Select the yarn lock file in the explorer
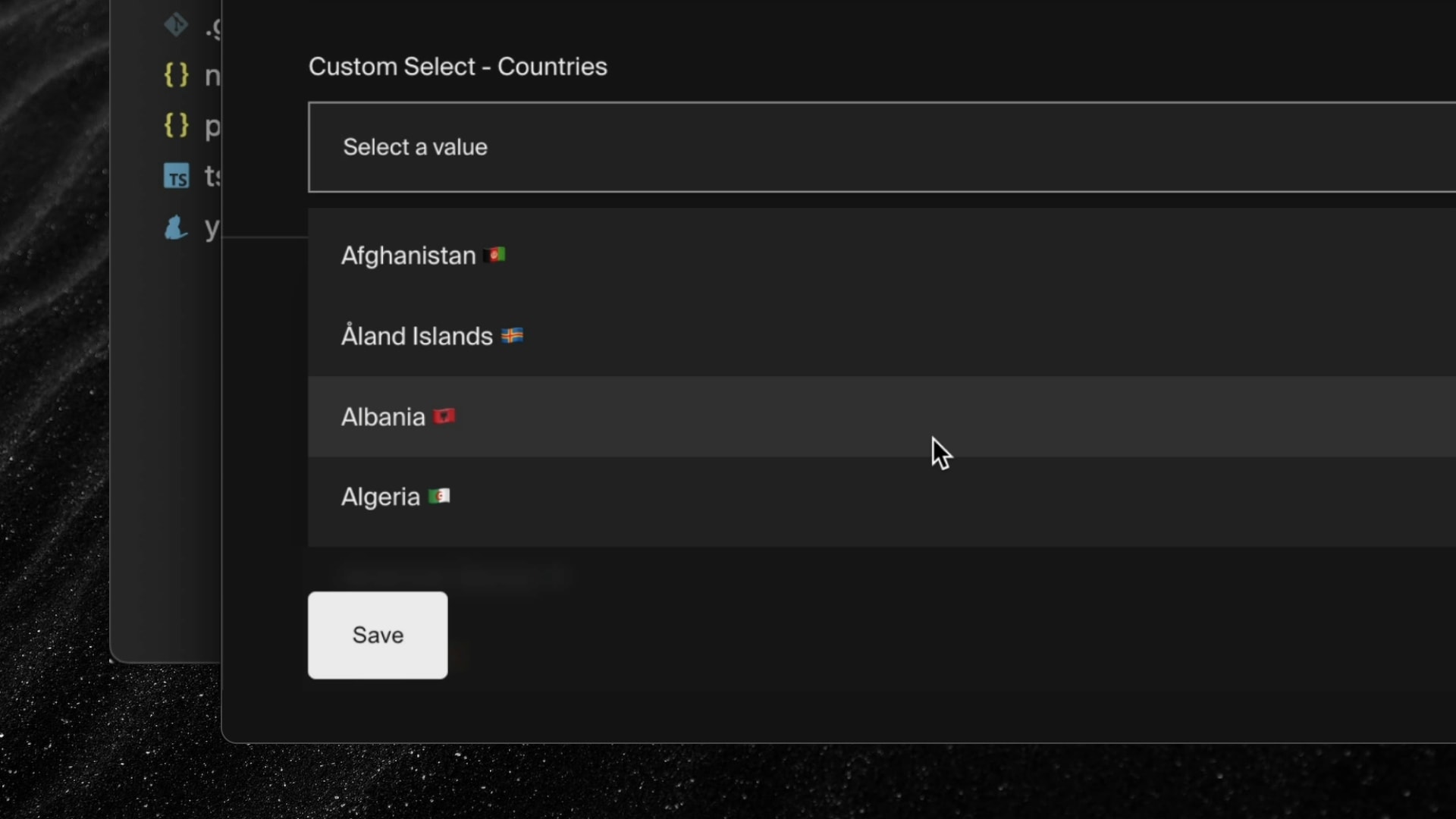Image resolution: width=1456 pixels, height=819 pixels. 212,227
